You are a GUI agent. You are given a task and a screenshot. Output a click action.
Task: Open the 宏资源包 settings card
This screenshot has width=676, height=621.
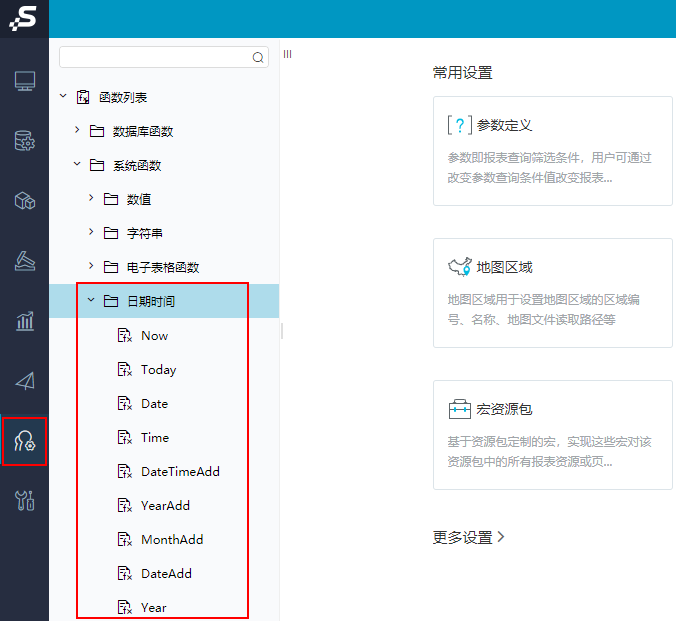[x=553, y=435]
